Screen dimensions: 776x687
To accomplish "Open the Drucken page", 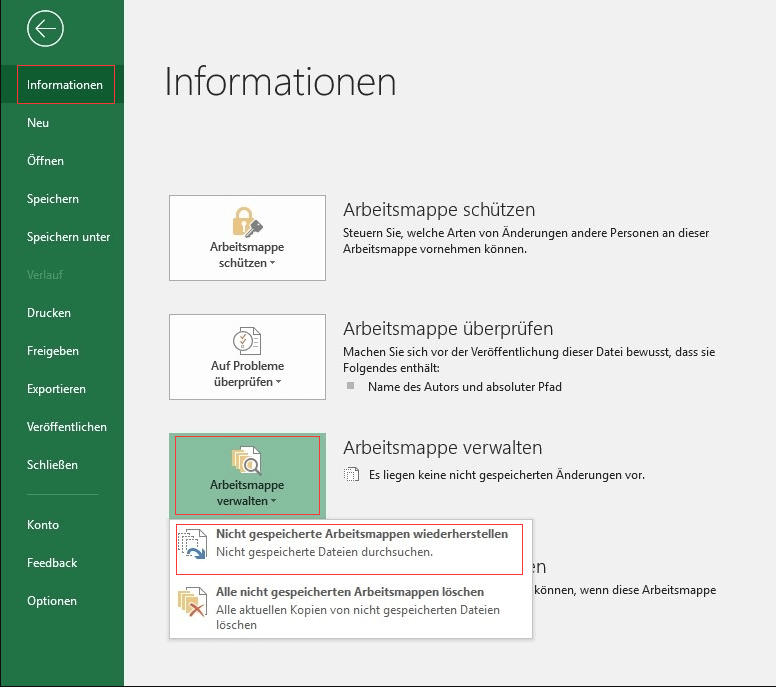I will [x=49, y=313].
